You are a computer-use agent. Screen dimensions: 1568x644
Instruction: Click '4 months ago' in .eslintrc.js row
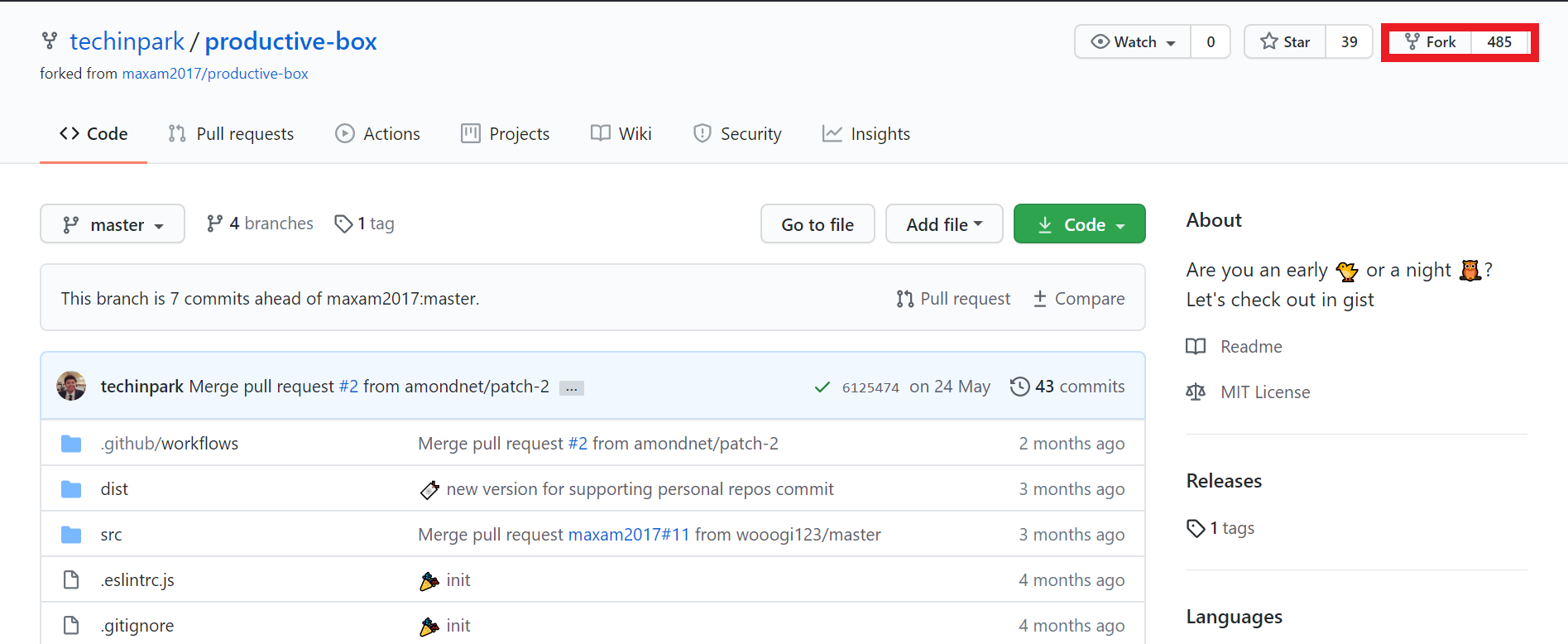point(1072,580)
